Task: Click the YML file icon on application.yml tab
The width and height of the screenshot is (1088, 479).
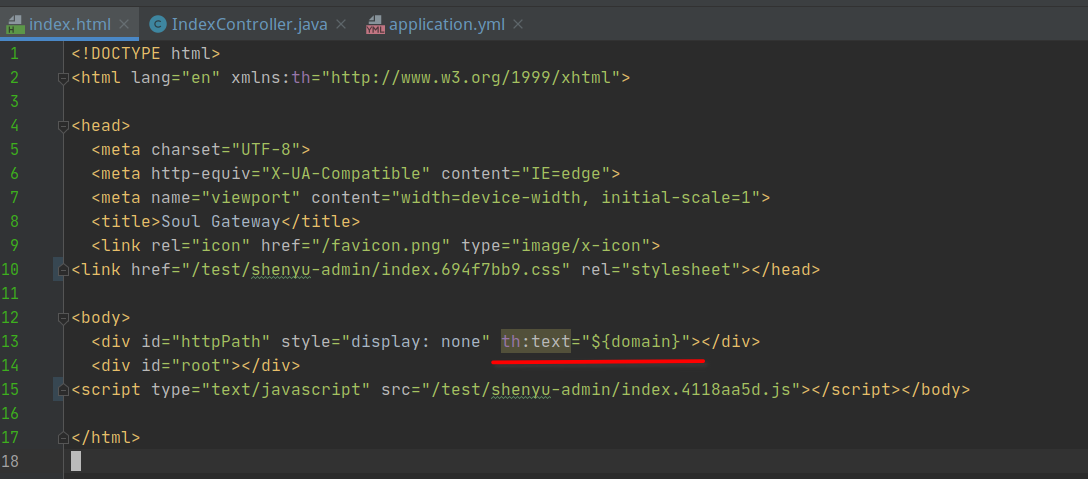Action: pos(375,26)
